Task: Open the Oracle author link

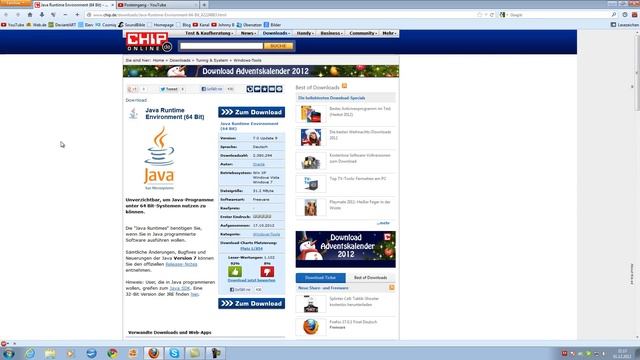Action: coord(258,164)
